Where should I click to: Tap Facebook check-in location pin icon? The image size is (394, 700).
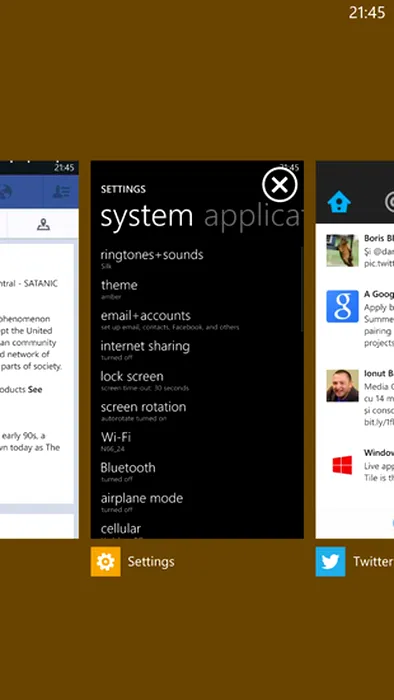[x=43, y=225]
